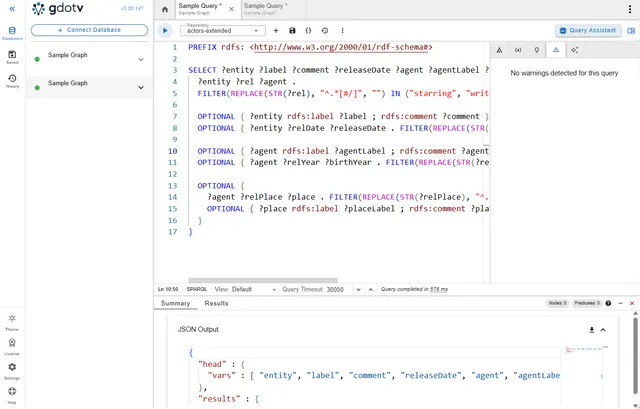
Task: Click the Connect Database button
Action: (89, 30)
